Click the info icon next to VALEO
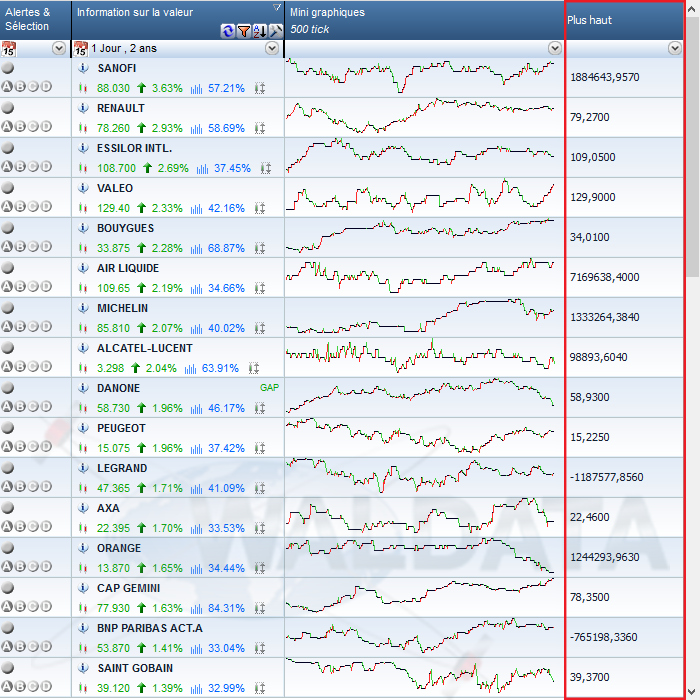700x700 pixels. [83, 188]
